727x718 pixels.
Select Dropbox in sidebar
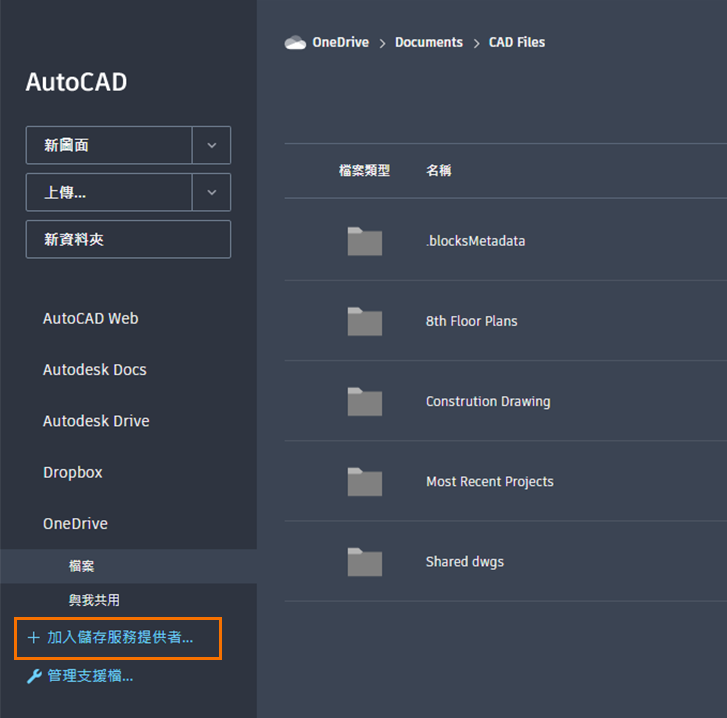(x=72, y=472)
